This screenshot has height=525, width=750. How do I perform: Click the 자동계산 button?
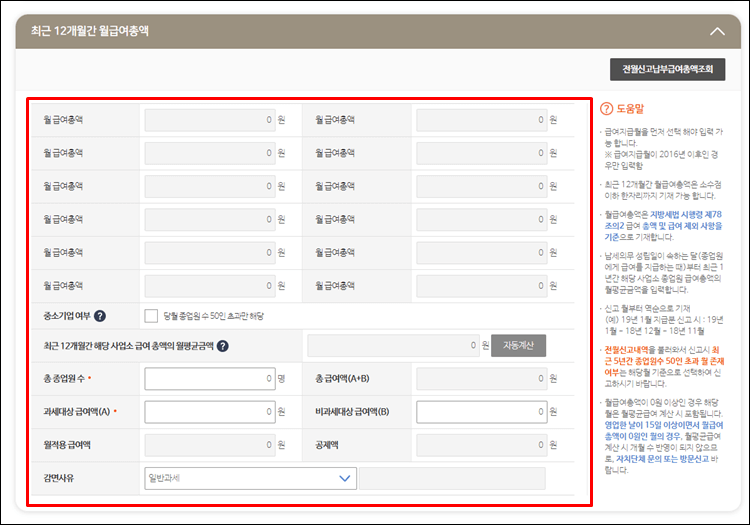[518, 345]
